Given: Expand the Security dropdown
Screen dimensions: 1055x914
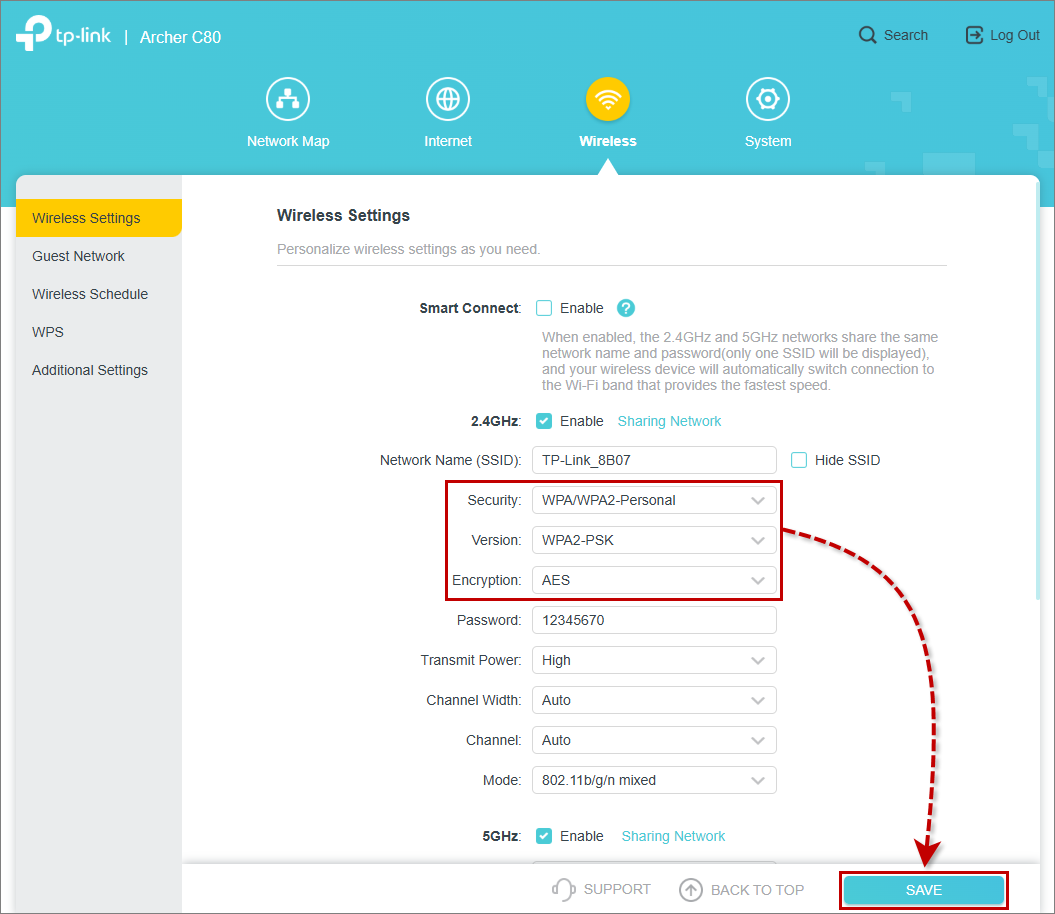Looking at the screenshot, I should click(654, 500).
